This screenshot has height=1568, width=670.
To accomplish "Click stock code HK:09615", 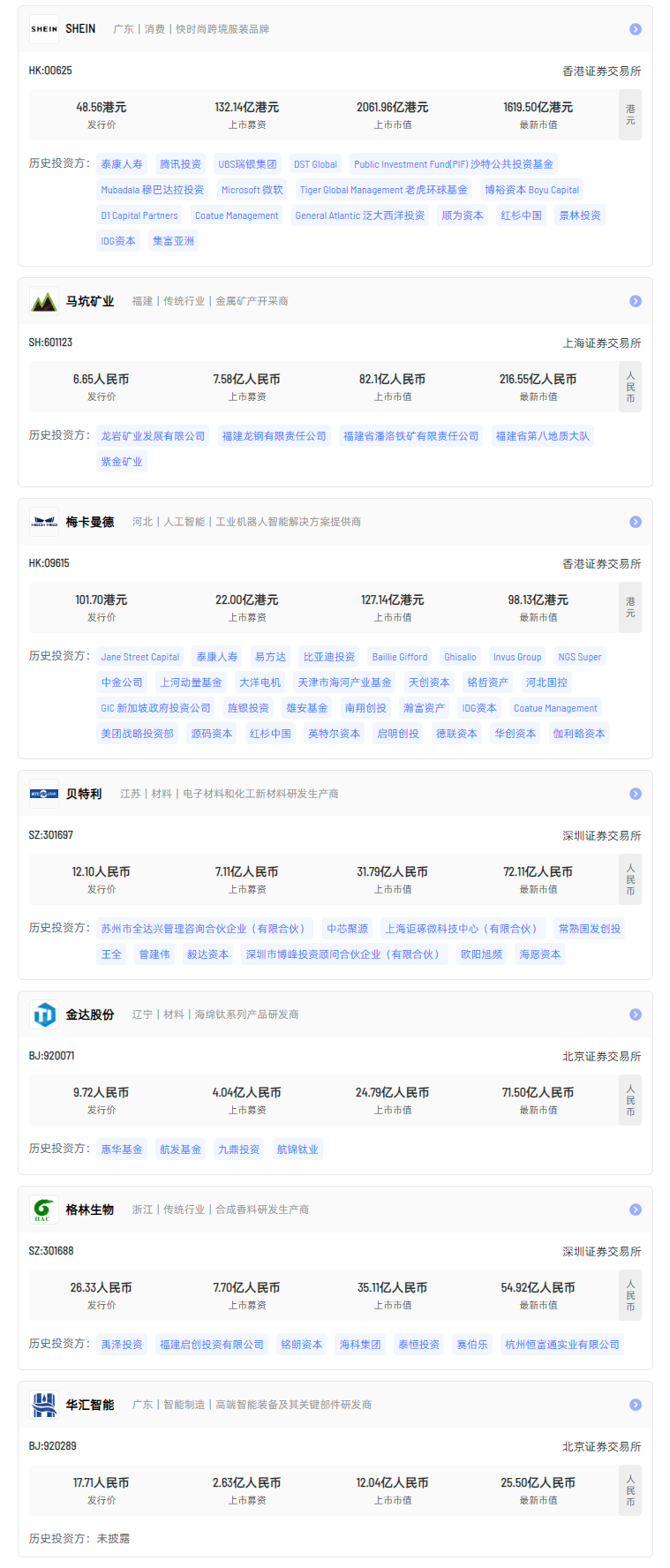I will click(x=49, y=563).
